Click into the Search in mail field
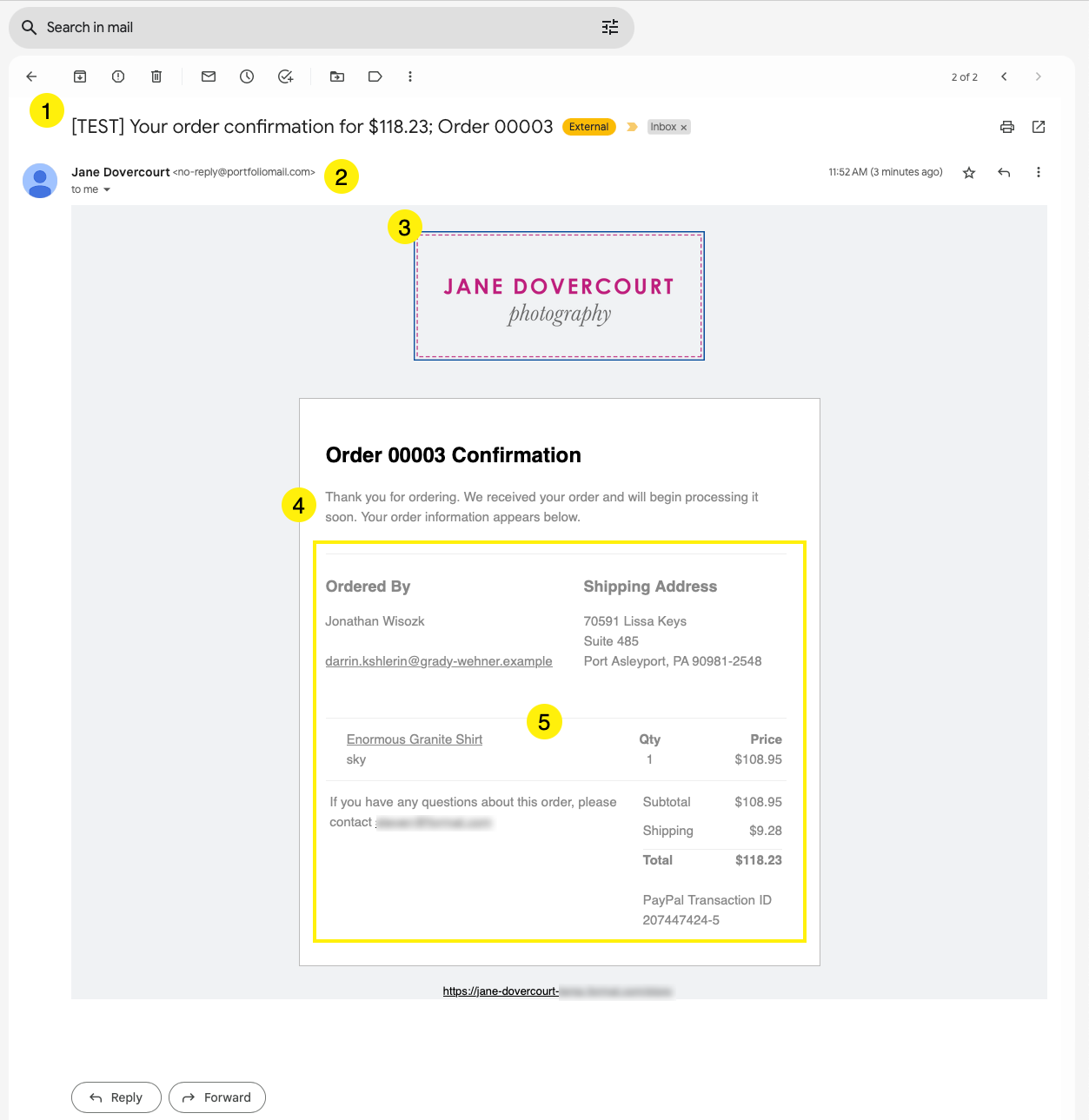 coord(313,28)
